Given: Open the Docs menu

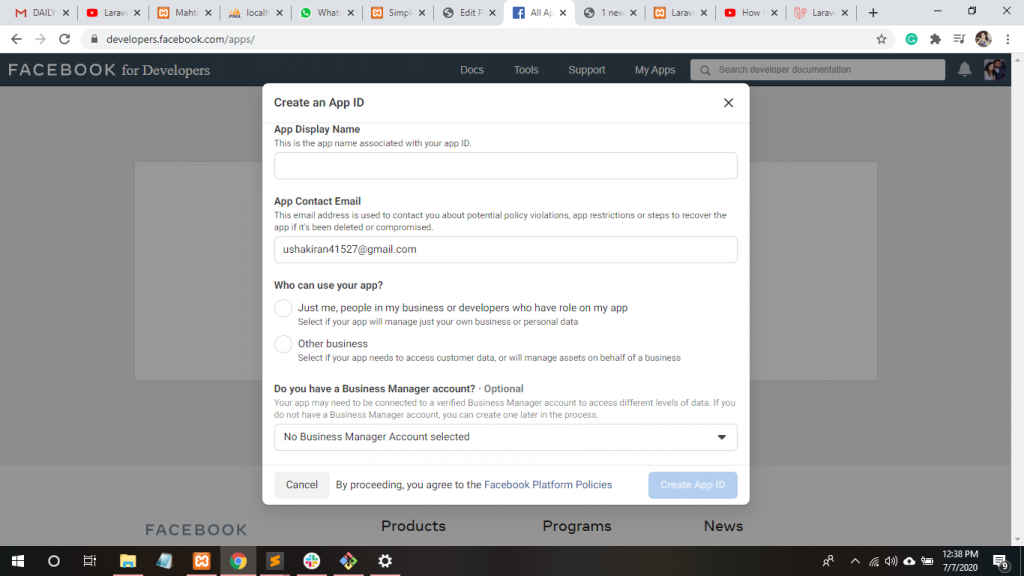Looking at the screenshot, I should tap(472, 70).
